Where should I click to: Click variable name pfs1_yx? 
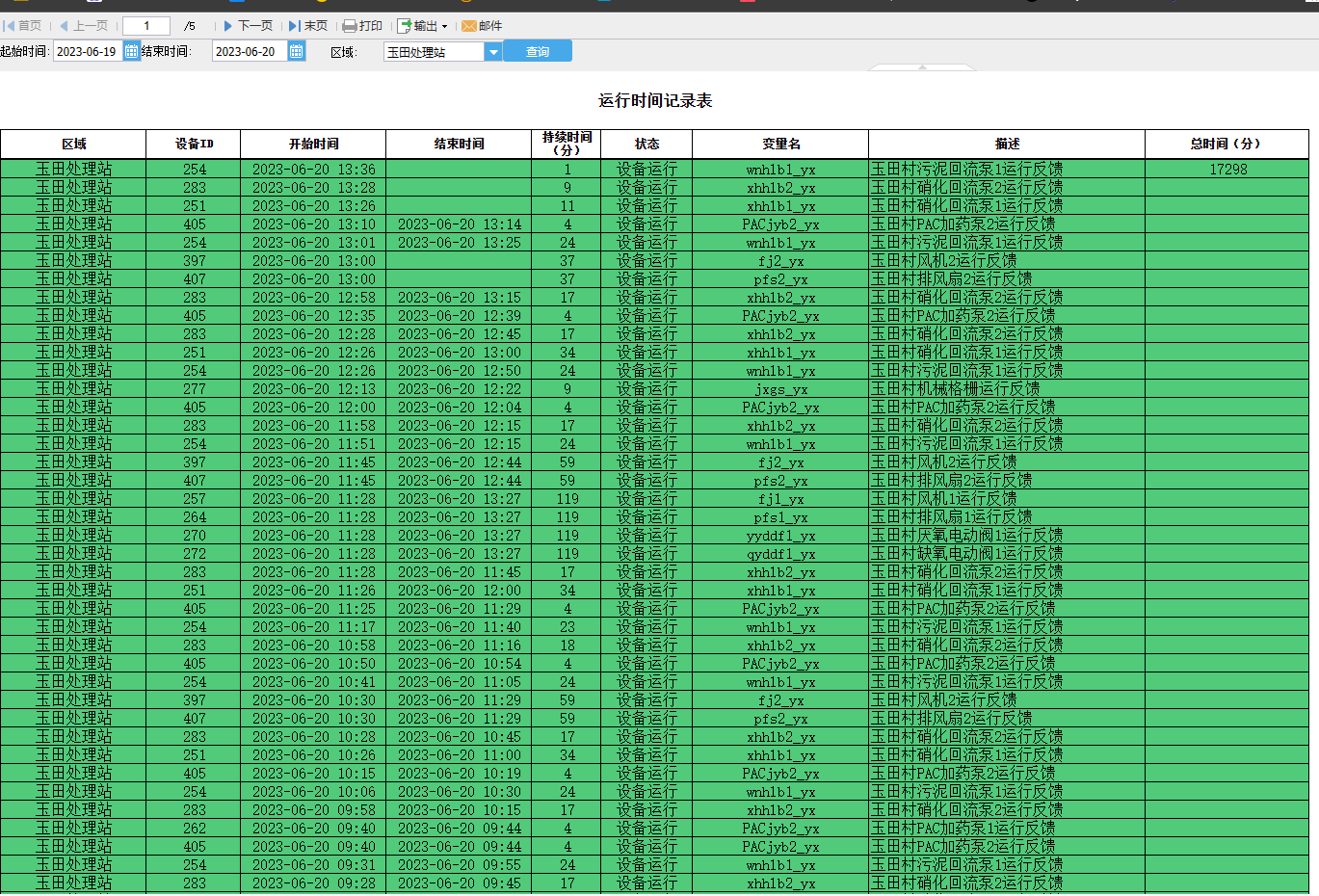point(780,517)
